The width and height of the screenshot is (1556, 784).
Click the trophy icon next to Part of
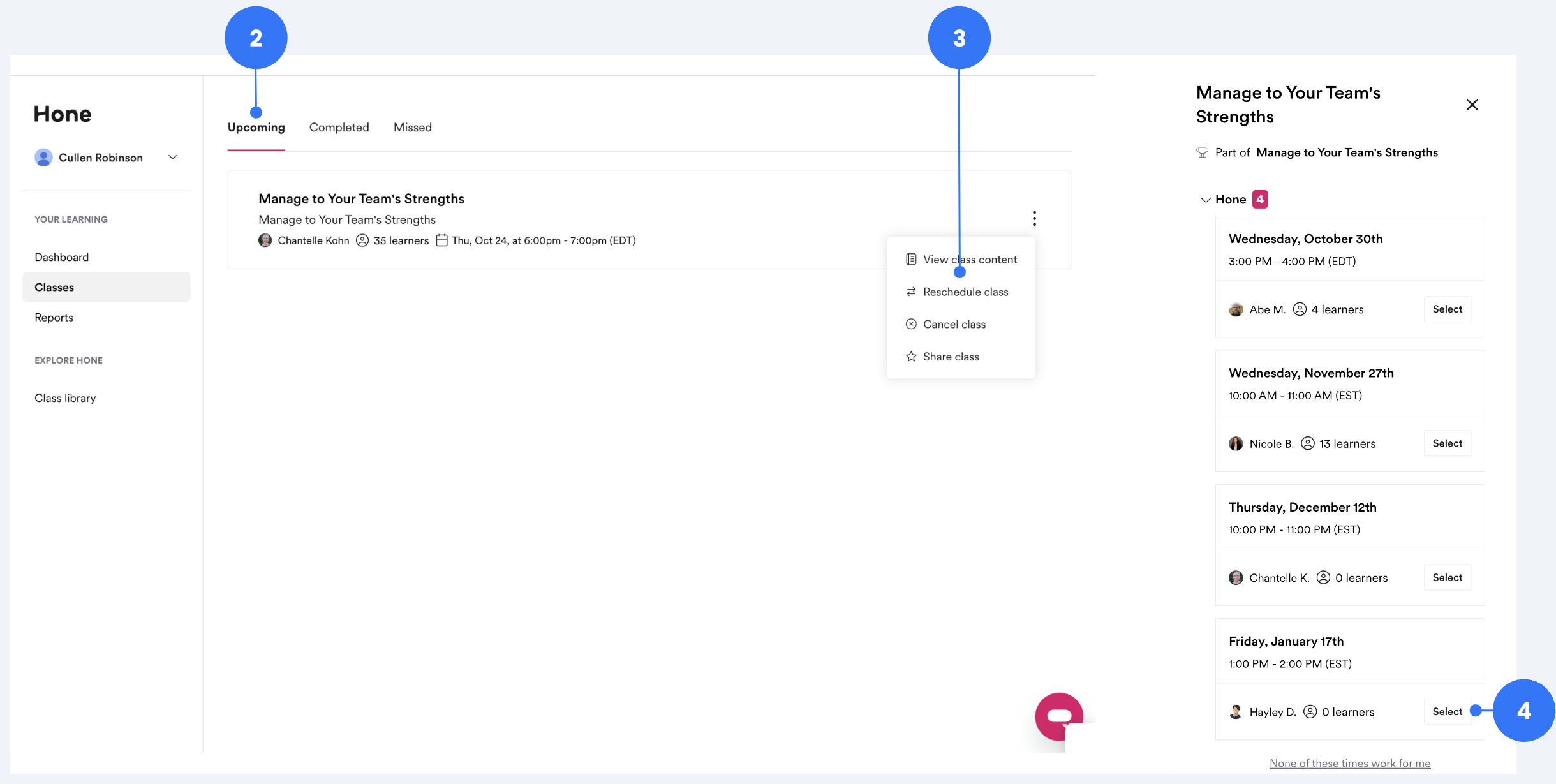pos(1203,152)
